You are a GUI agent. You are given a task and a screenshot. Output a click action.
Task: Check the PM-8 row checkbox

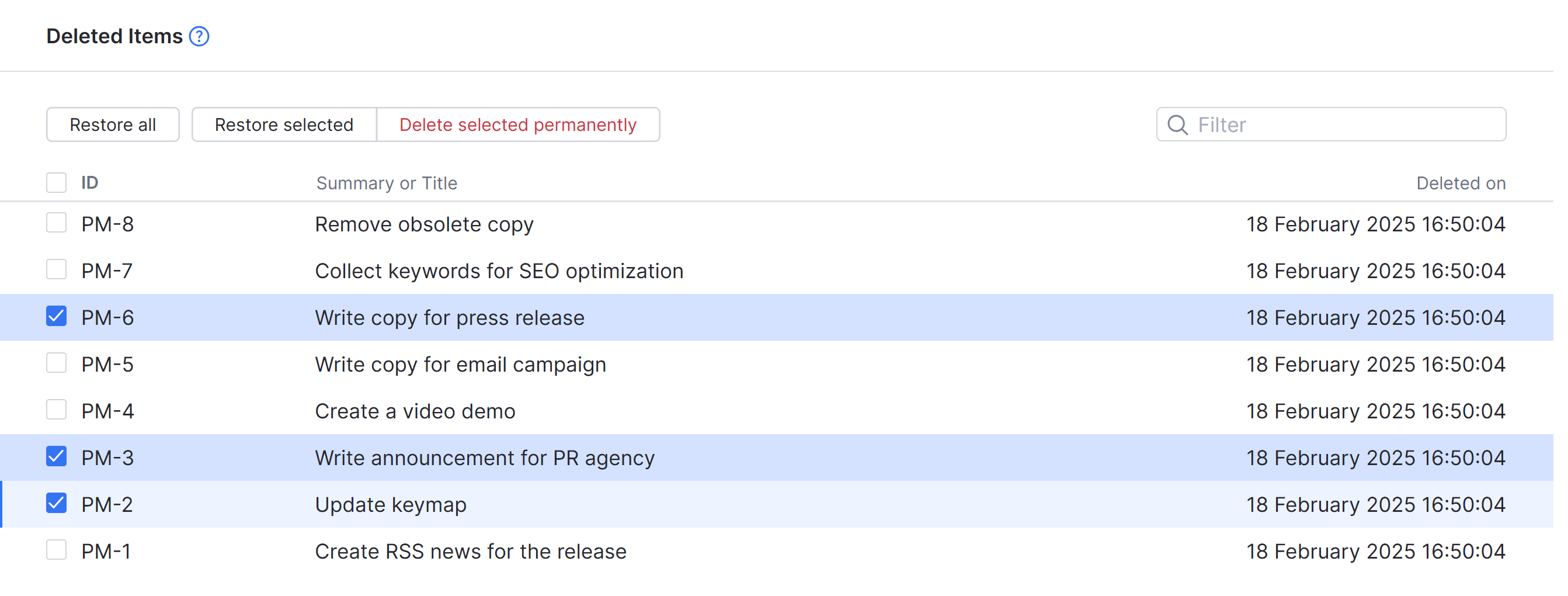pyautogui.click(x=57, y=223)
